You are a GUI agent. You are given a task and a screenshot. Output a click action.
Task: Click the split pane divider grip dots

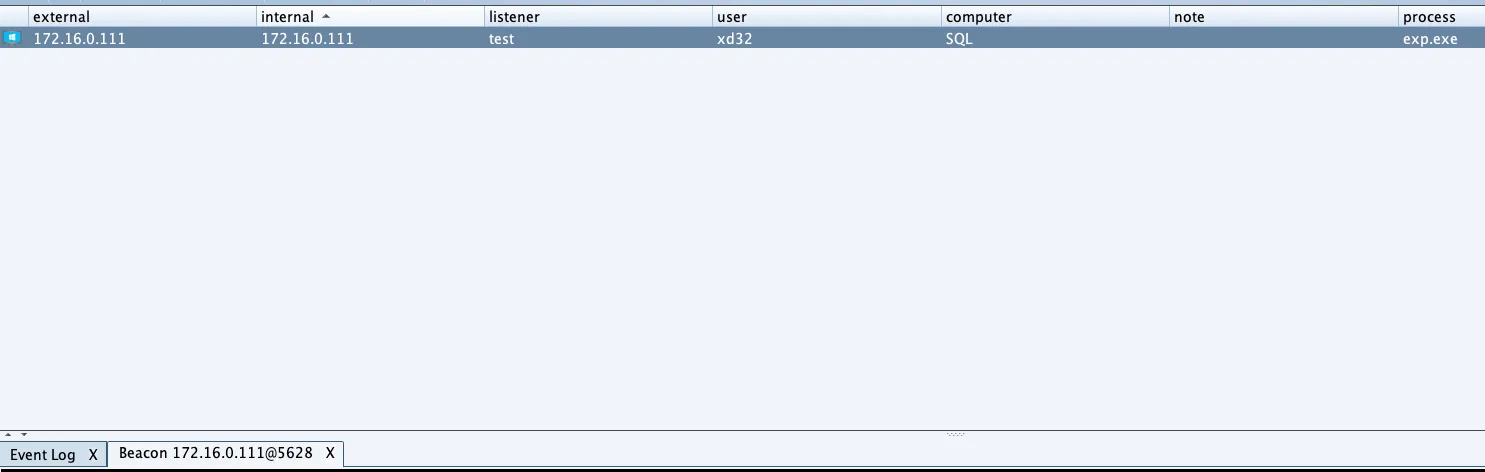[955, 434]
